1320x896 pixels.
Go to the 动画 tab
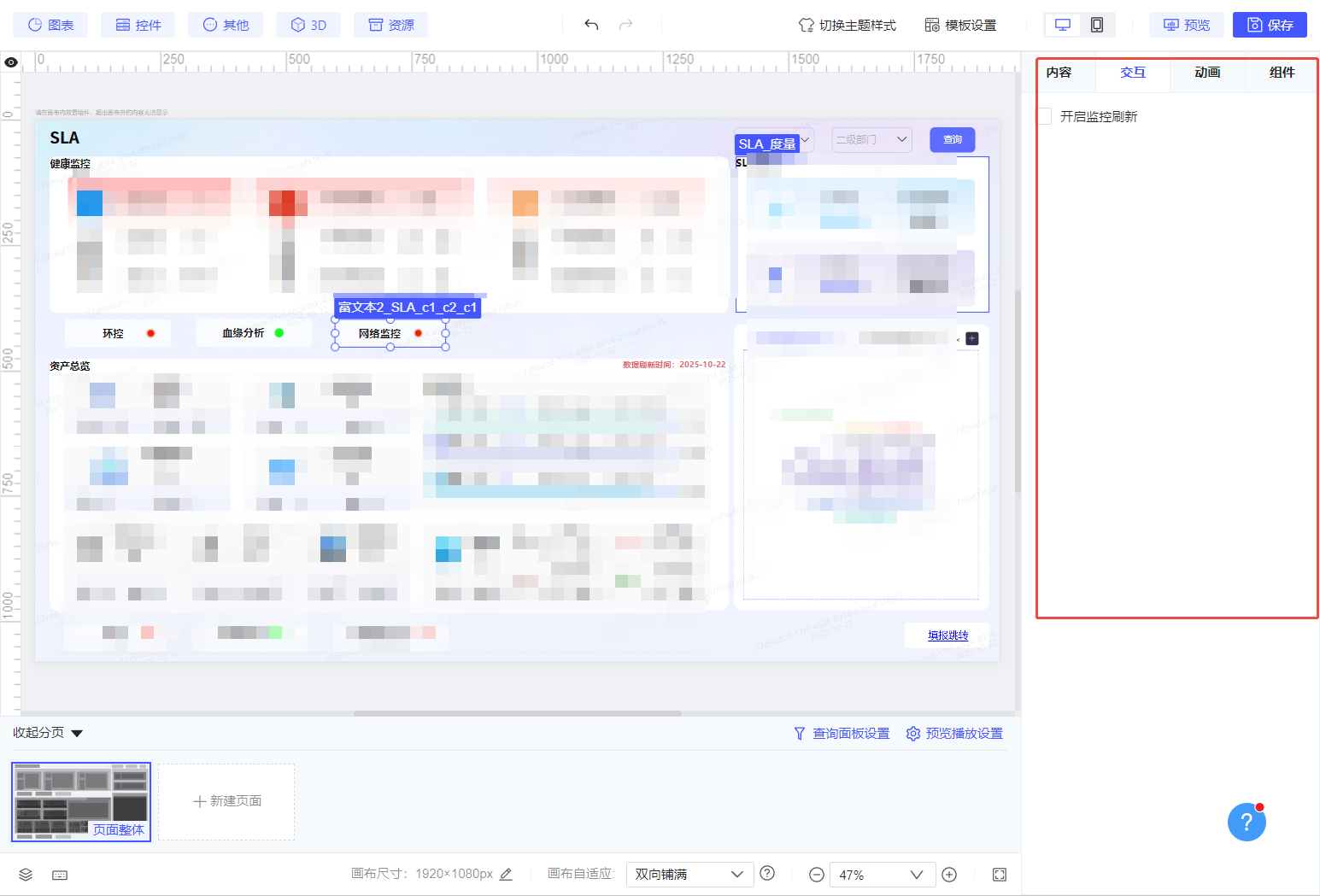pos(1207,73)
